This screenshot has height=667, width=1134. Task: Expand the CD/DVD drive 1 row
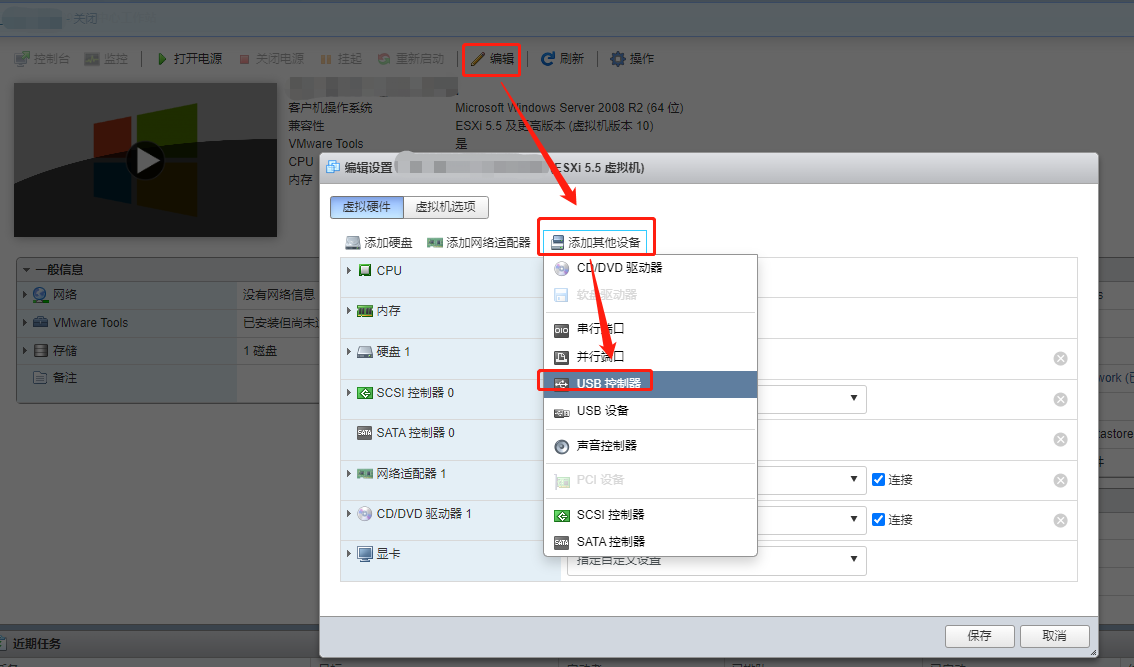pos(349,514)
